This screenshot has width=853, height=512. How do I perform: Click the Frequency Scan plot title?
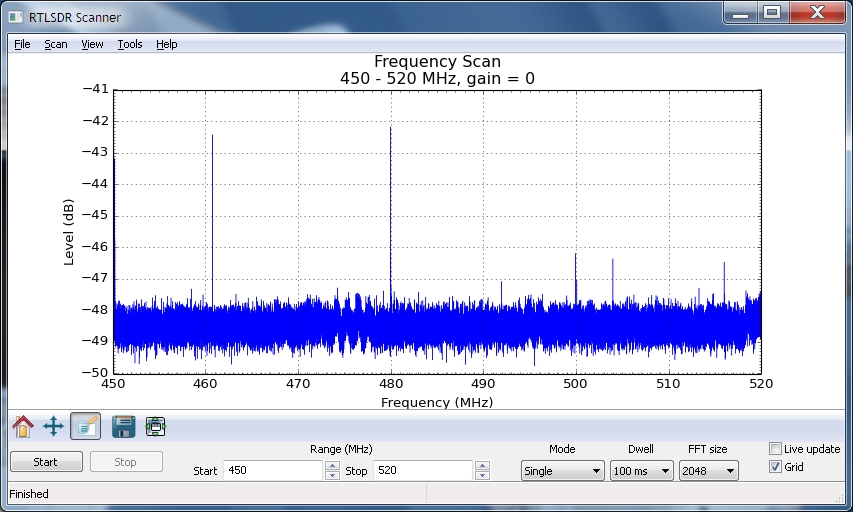[x=437, y=61]
